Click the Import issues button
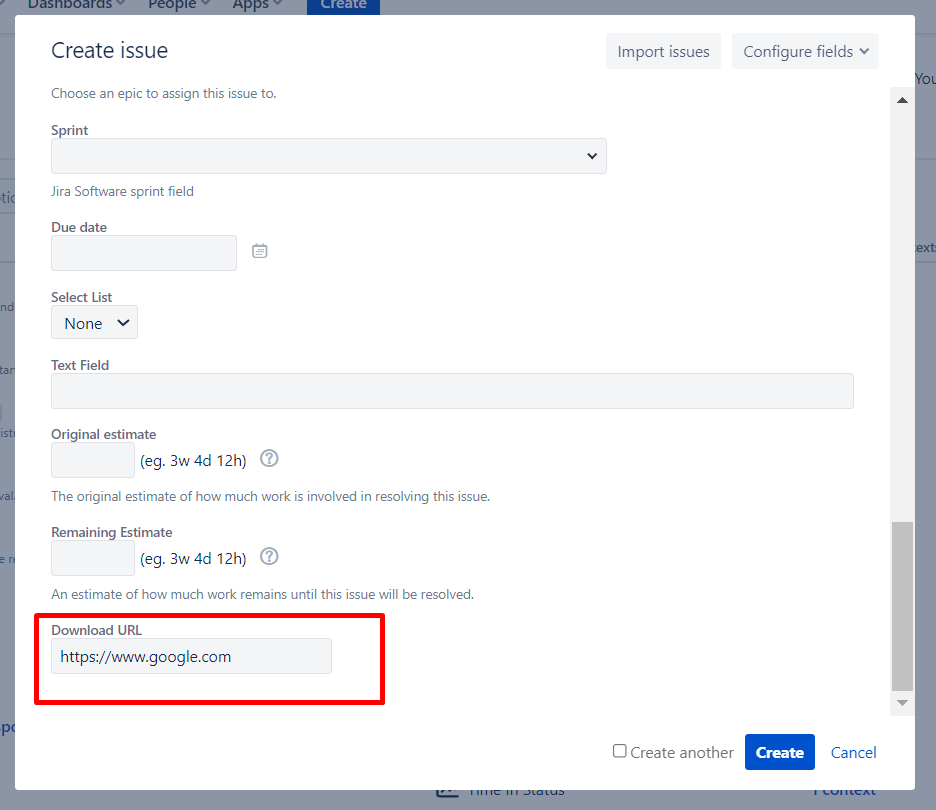This screenshot has width=936, height=810. (x=663, y=51)
